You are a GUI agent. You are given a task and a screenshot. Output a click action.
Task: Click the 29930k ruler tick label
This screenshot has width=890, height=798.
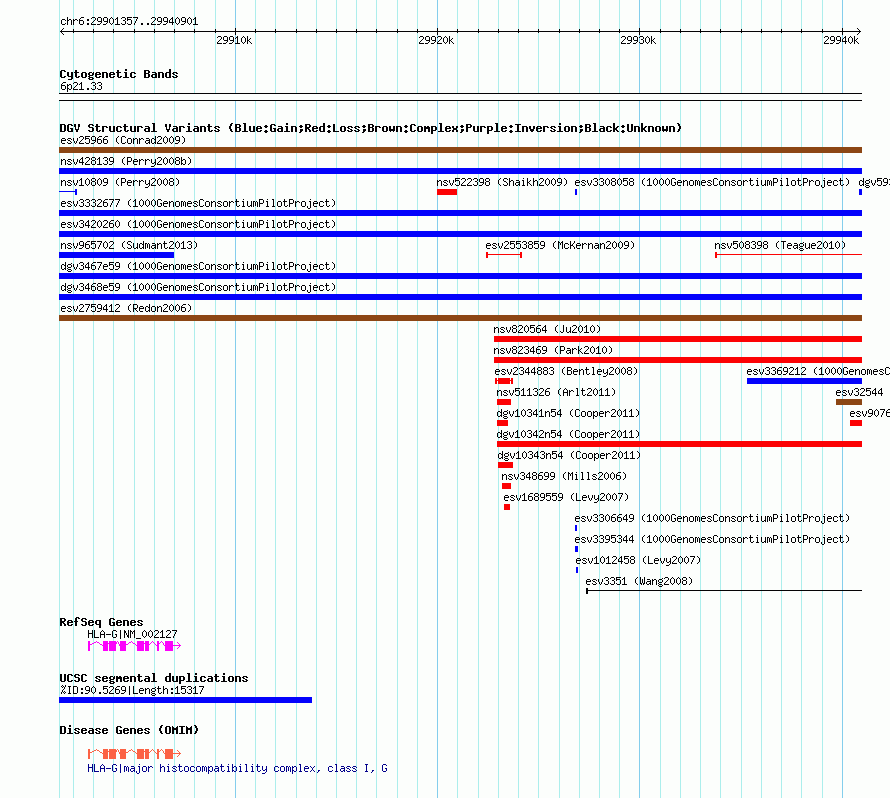[x=638, y=40]
